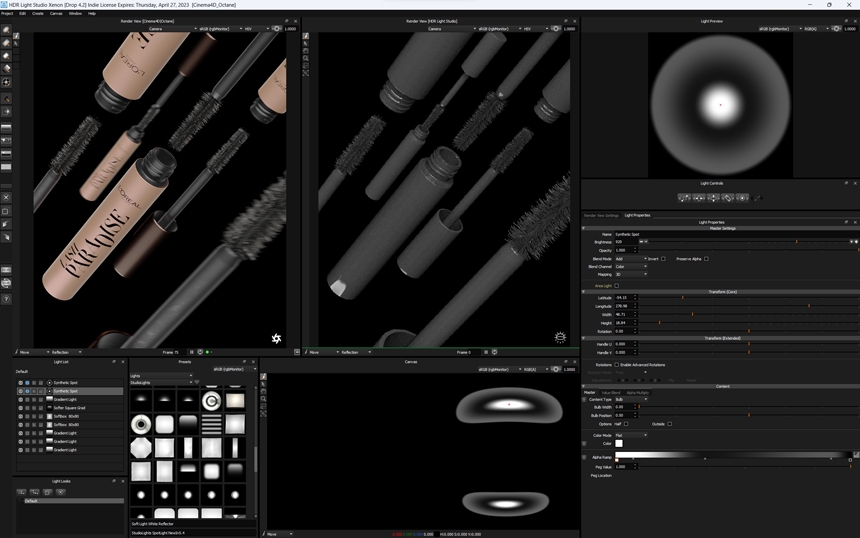Click the first Light Controls icon

coord(684,198)
